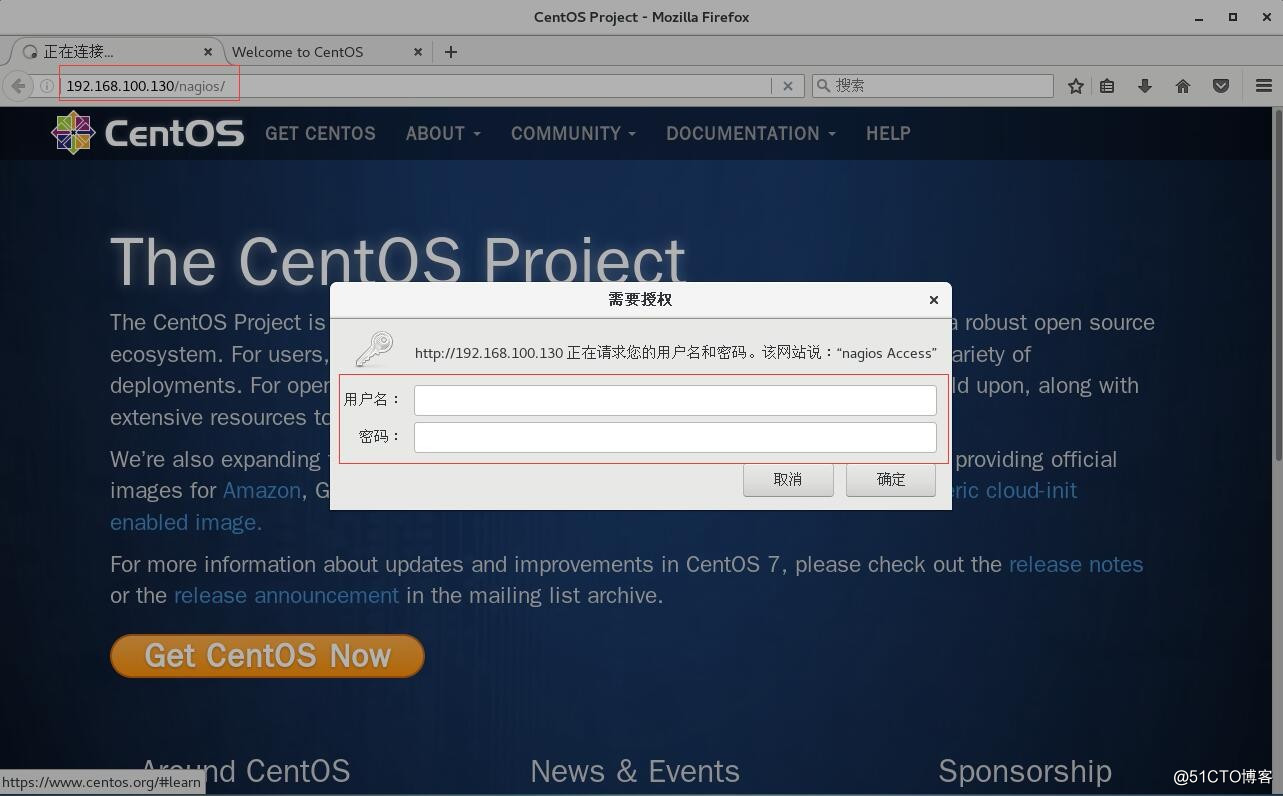Click the 取消 cancel button
This screenshot has height=796, width=1283.
click(788, 480)
